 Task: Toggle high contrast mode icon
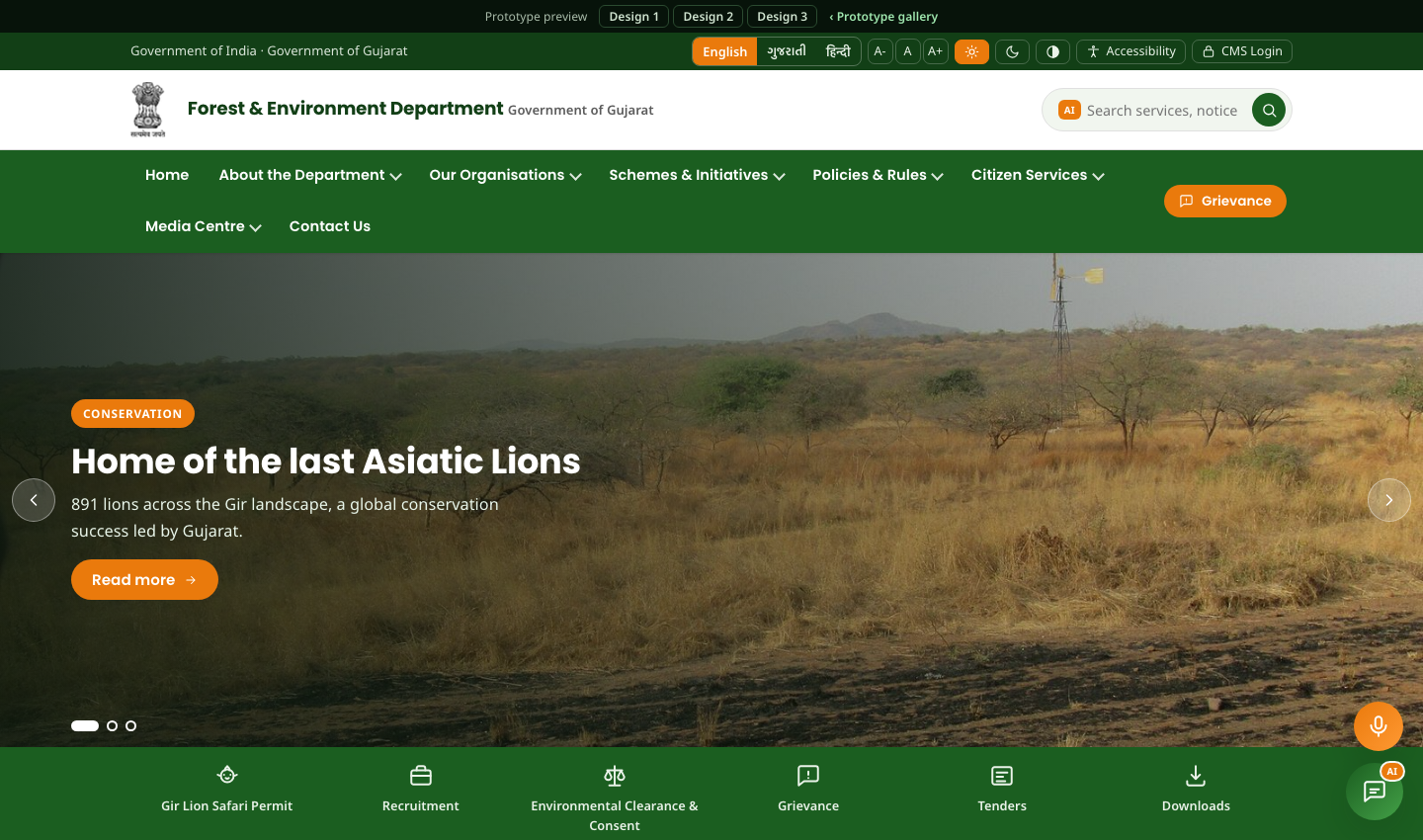coord(1052,51)
